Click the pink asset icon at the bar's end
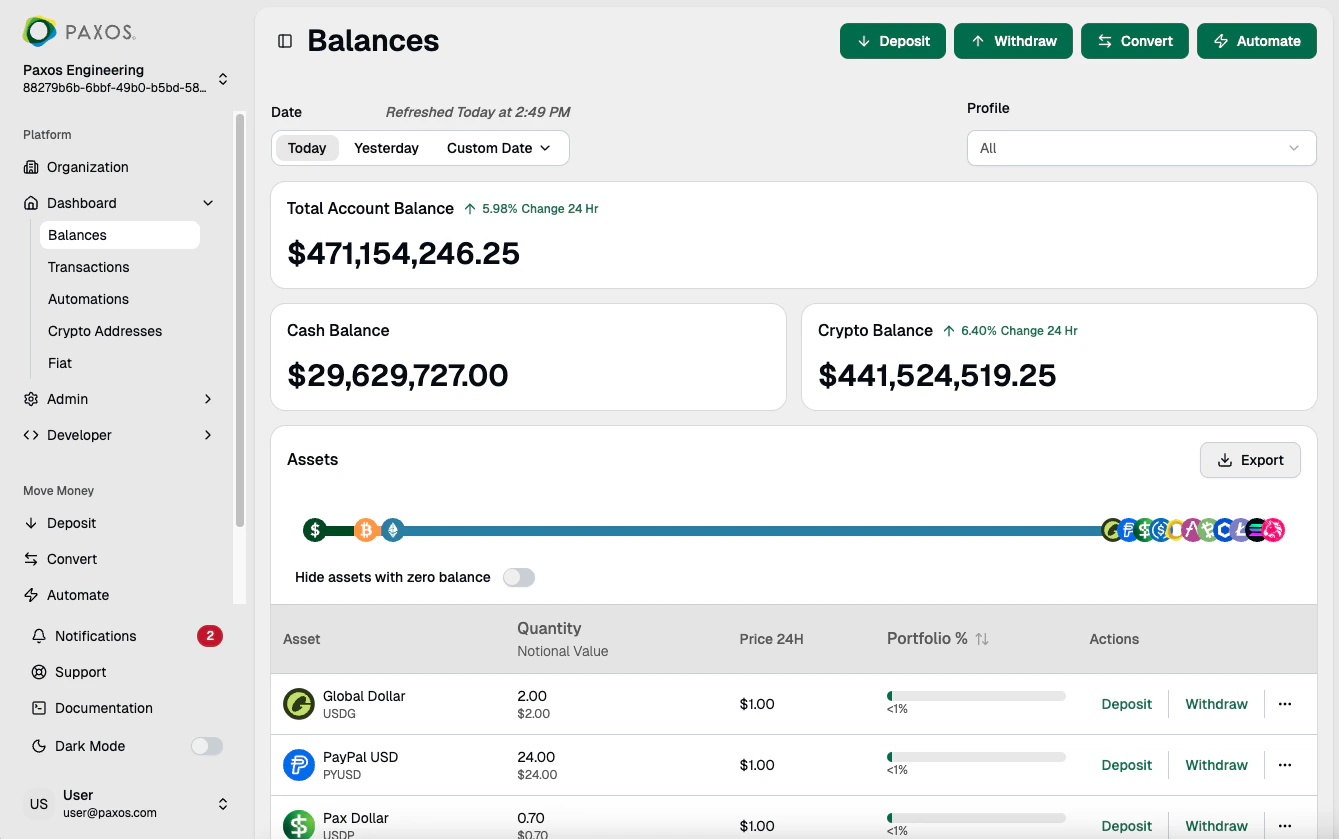 [1273, 530]
